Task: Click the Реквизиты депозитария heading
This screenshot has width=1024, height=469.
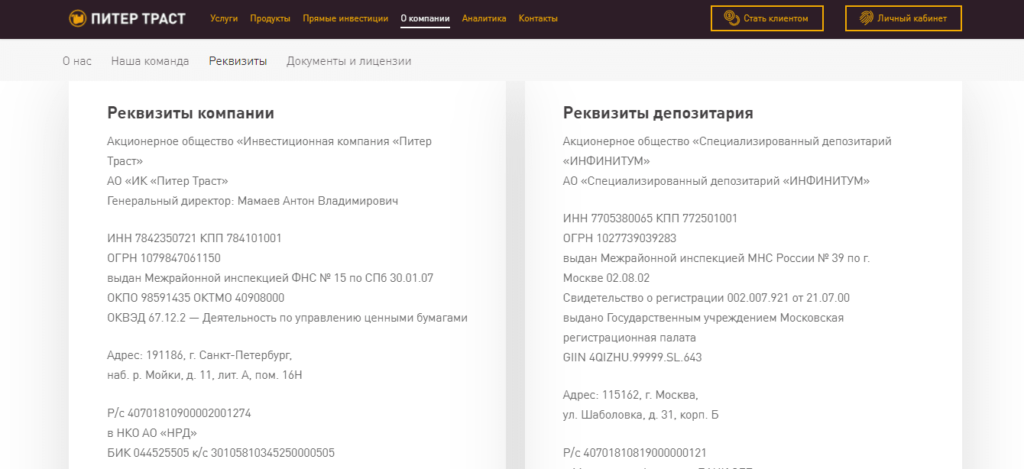Action: pos(658,113)
